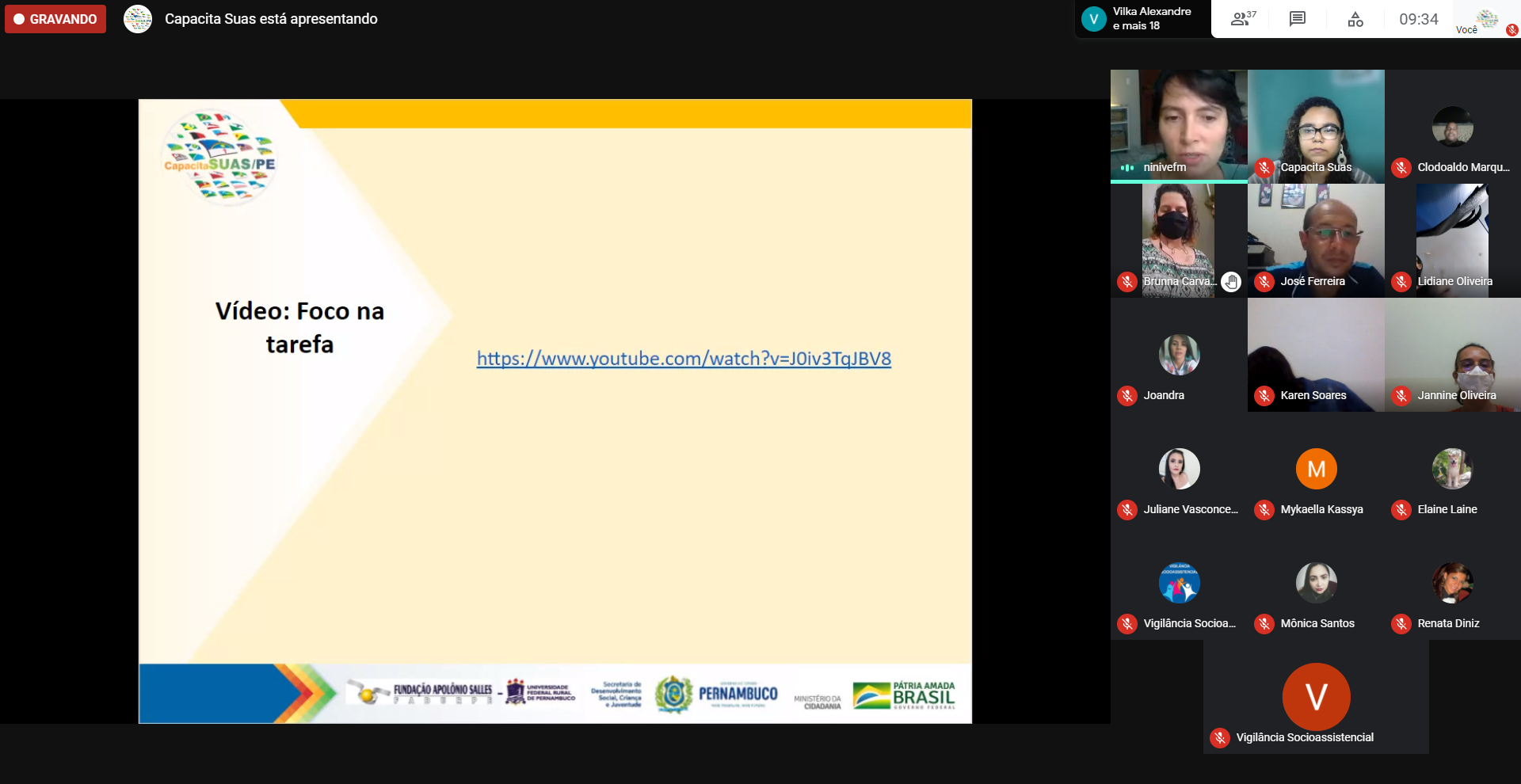Click the large V avatar of Vigilância Socioassistencial
The height and width of the screenshot is (784, 1521).
[1316, 696]
